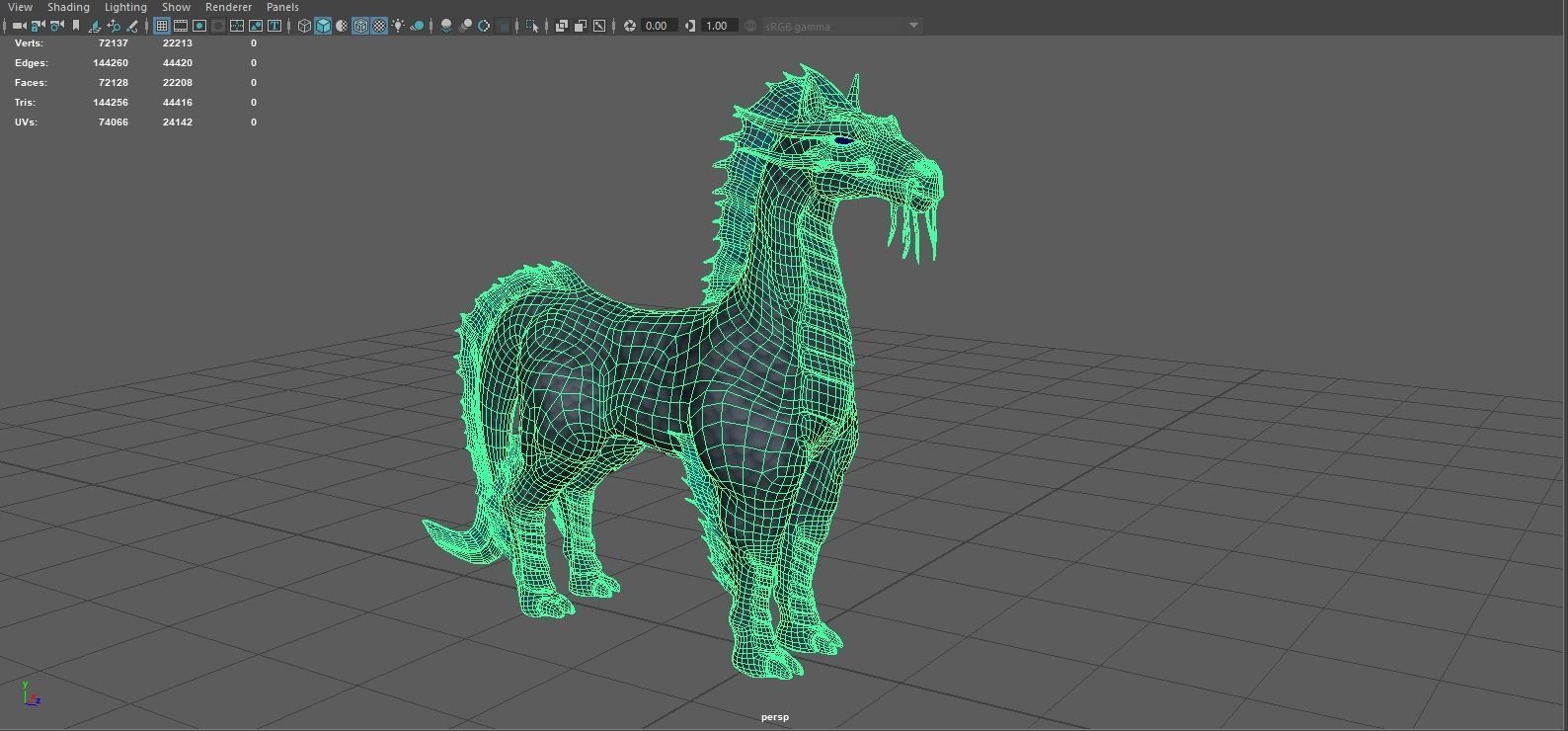Click the X-Ray display icon
The image size is (1568, 731).
562,26
